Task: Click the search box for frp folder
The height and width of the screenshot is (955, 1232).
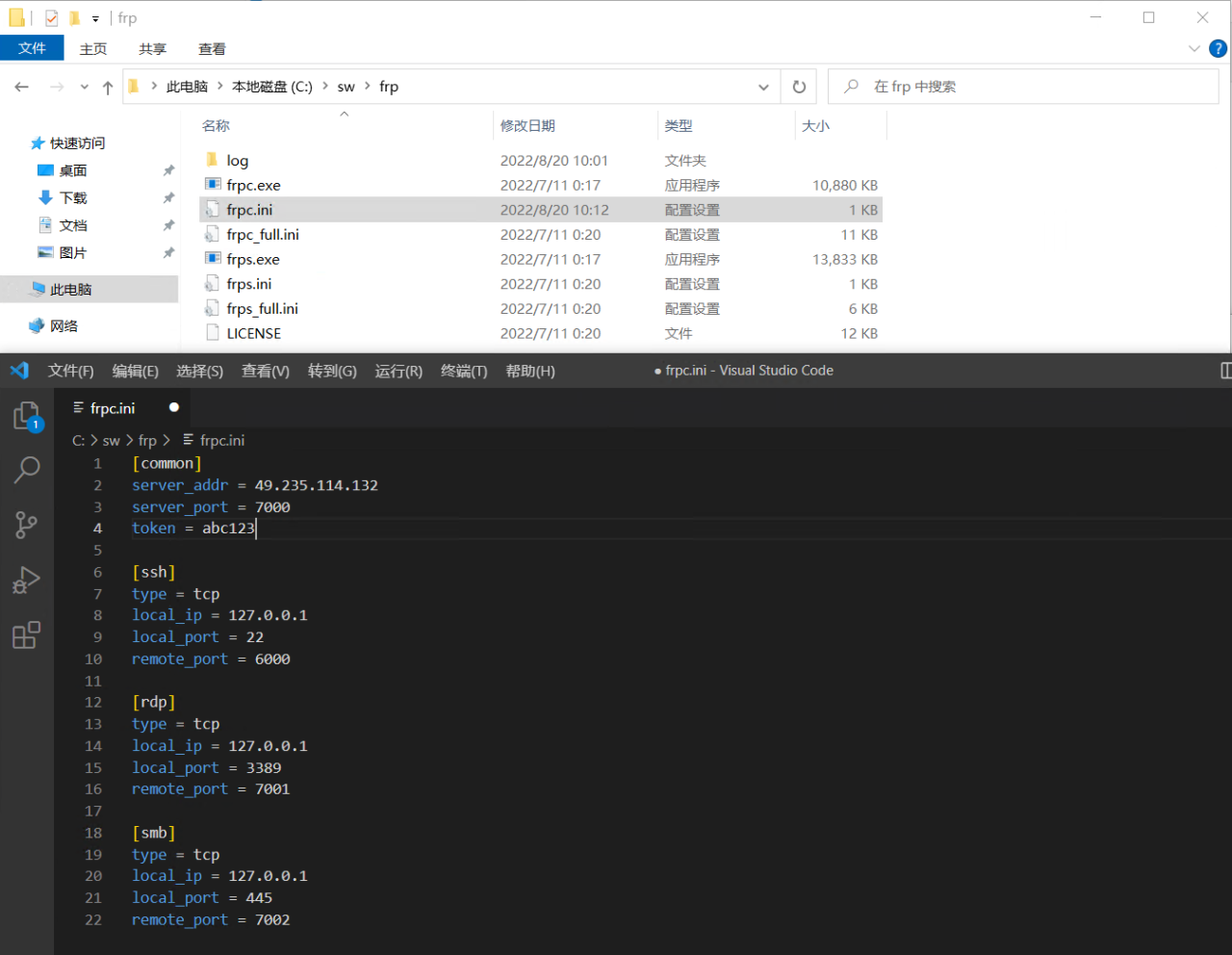Action: 1030,87
